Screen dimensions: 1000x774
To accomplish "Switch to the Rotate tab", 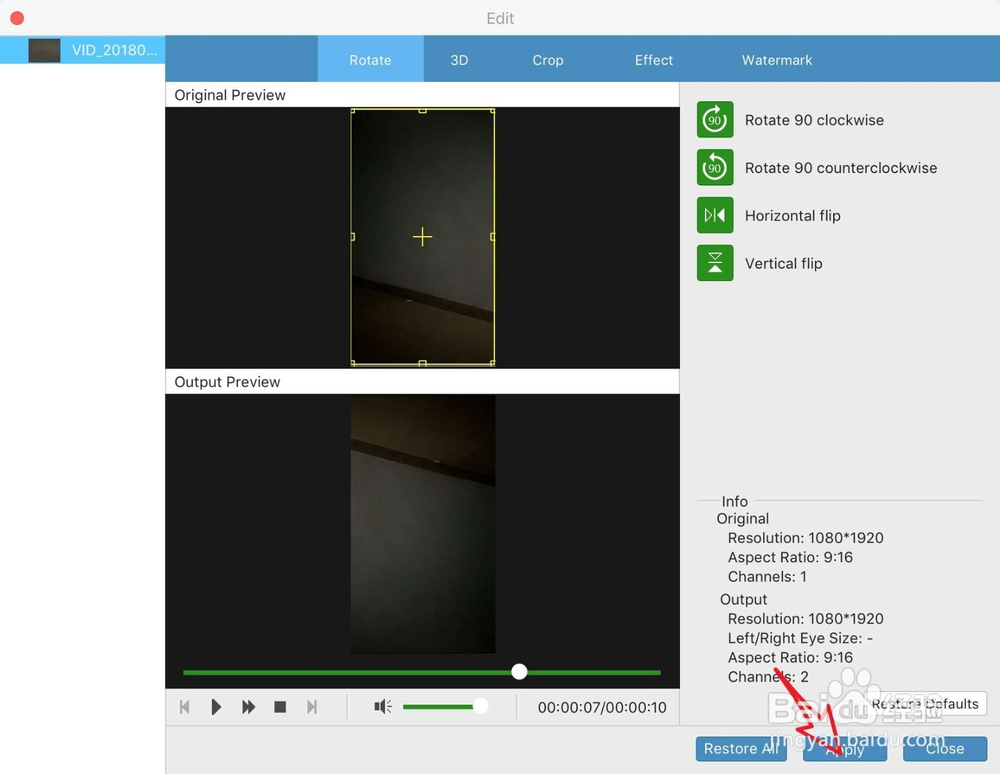I will click(370, 60).
